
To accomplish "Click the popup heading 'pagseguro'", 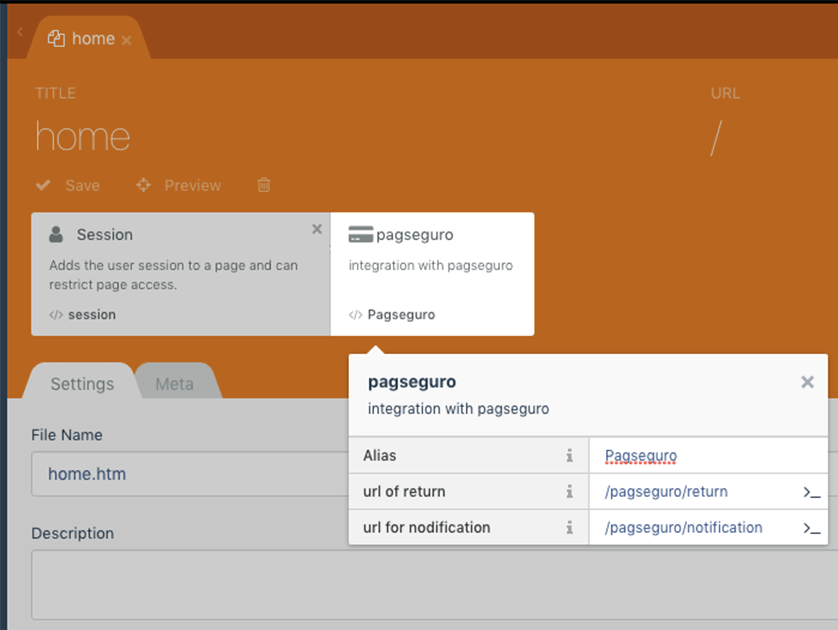I will point(412,382).
